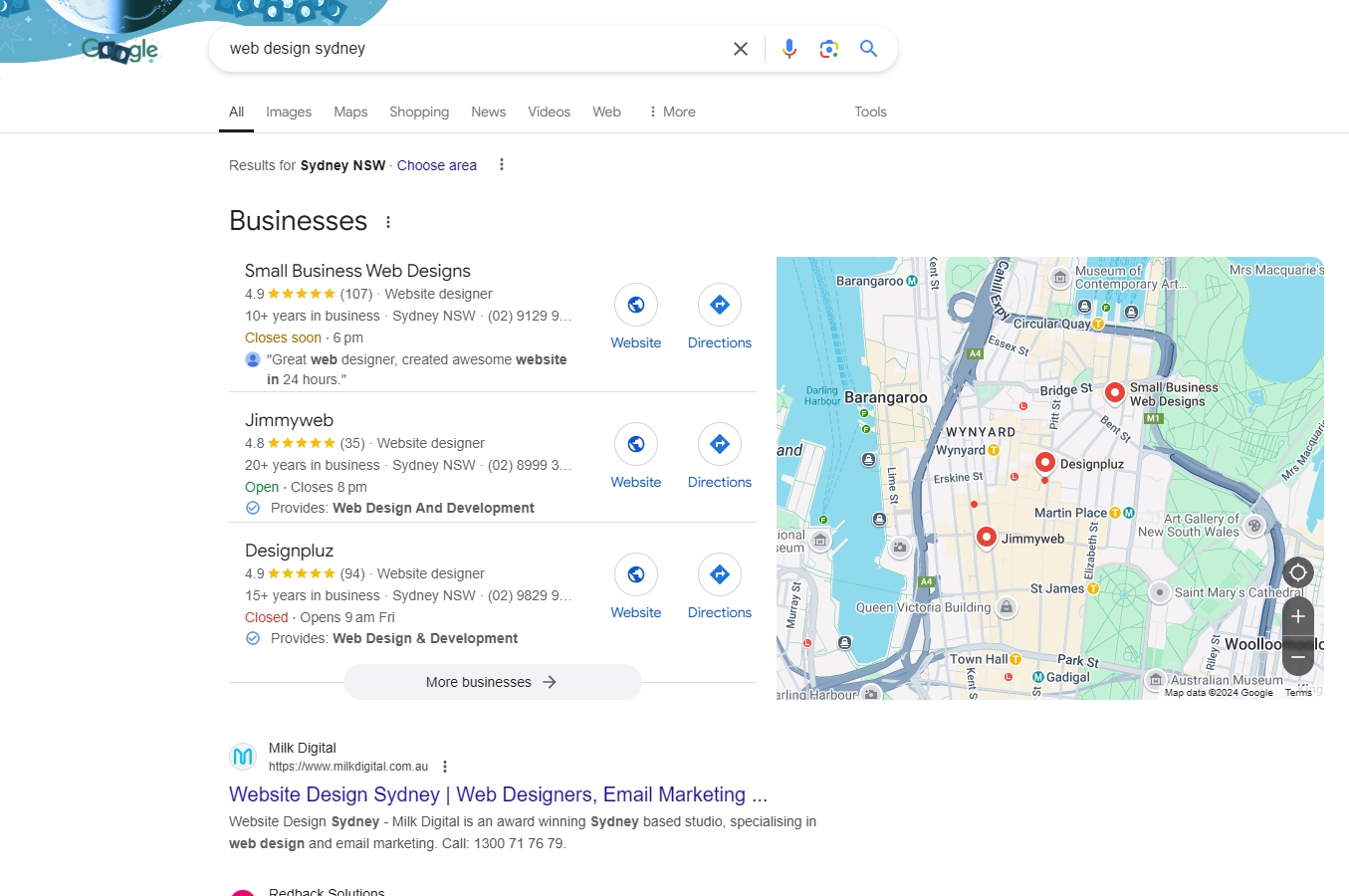Click Small Business Web Designs map pin
Image resolution: width=1349 pixels, height=896 pixels.
pyautogui.click(x=1115, y=391)
